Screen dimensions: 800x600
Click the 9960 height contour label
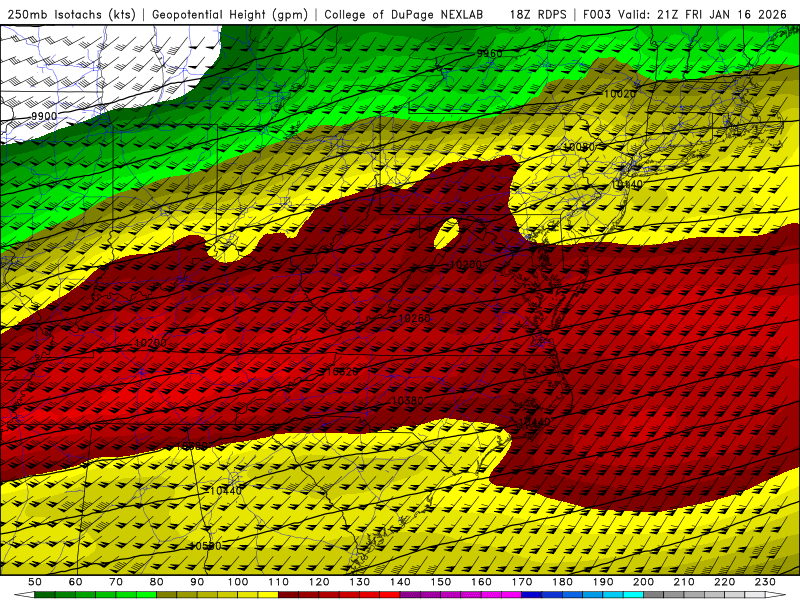[490, 53]
